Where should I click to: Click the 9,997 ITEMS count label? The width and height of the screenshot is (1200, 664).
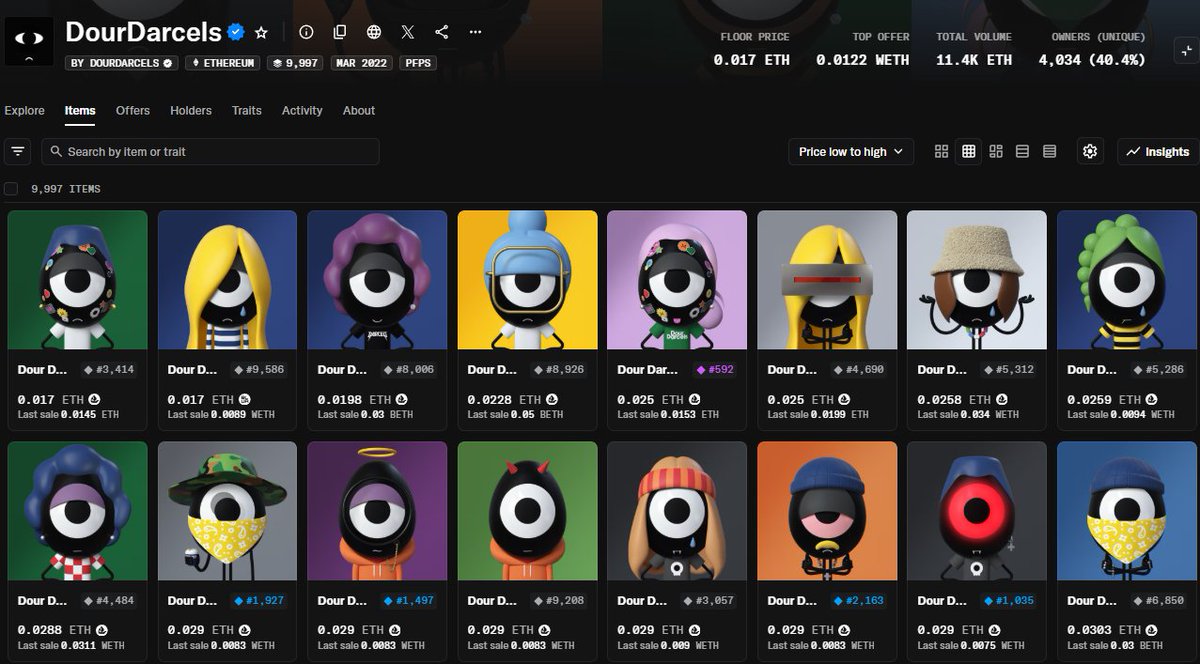click(x=66, y=188)
